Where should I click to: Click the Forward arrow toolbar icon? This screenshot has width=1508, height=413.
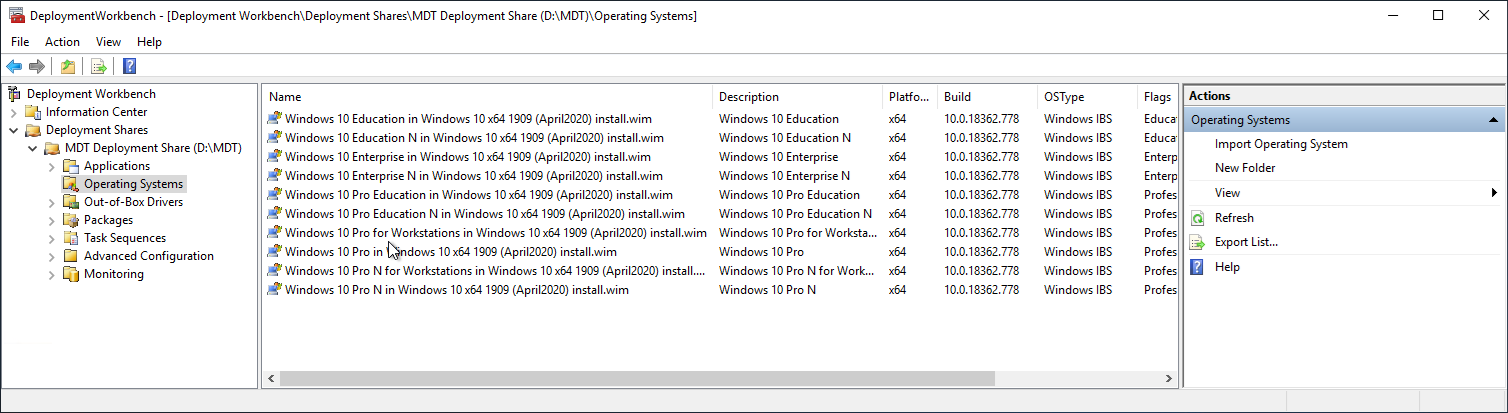[x=37, y=66]
